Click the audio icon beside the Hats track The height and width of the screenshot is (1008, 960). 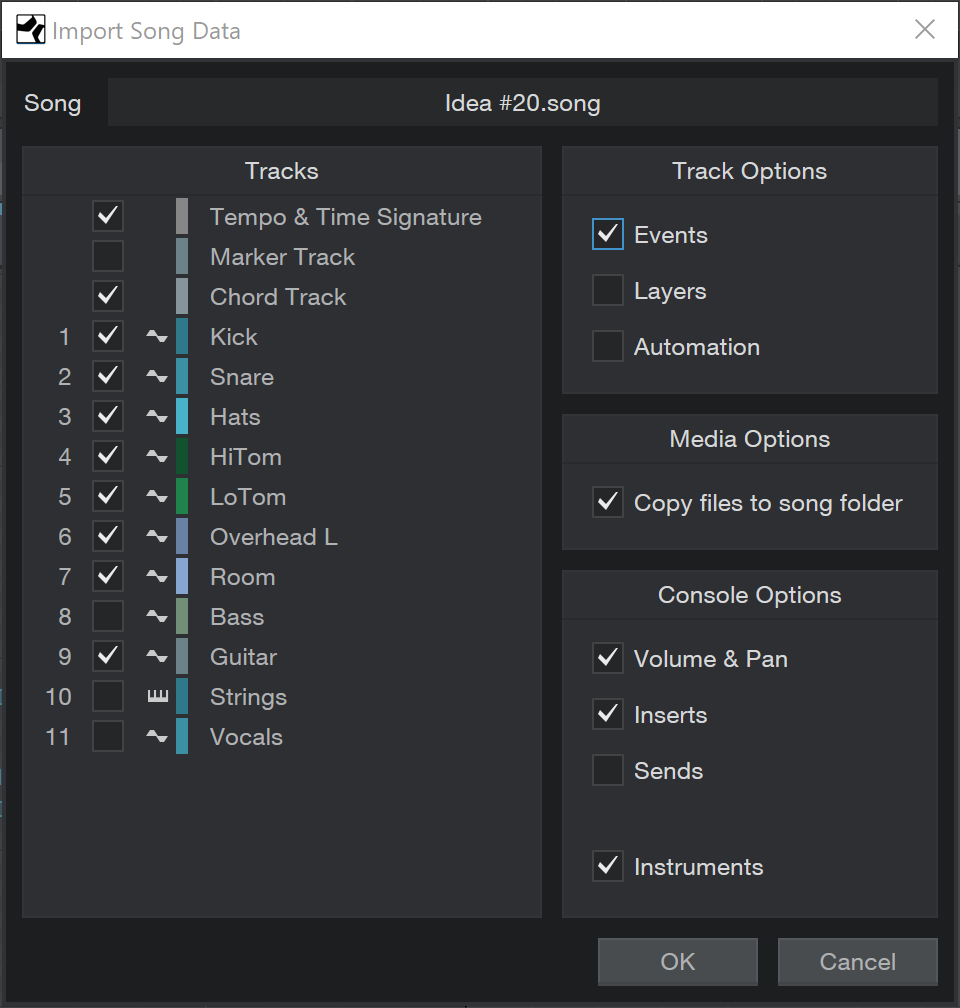(157, 417)
